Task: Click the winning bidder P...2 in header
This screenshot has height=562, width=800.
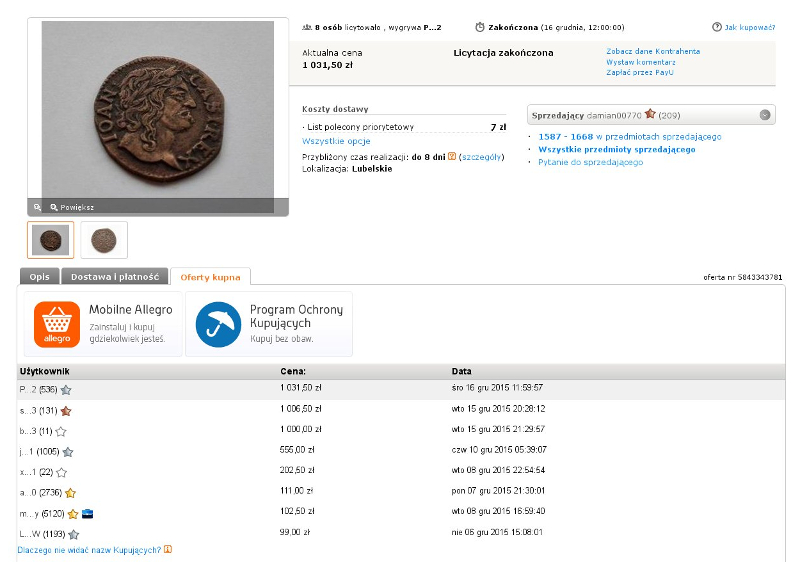Action: coord(432,27)
